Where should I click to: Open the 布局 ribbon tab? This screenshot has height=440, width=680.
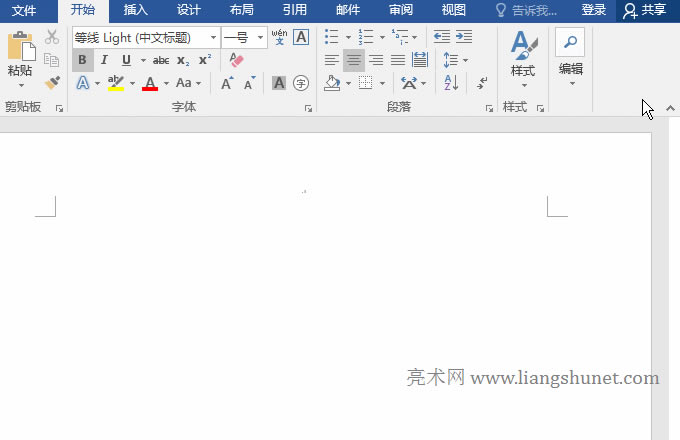[241, 10]
